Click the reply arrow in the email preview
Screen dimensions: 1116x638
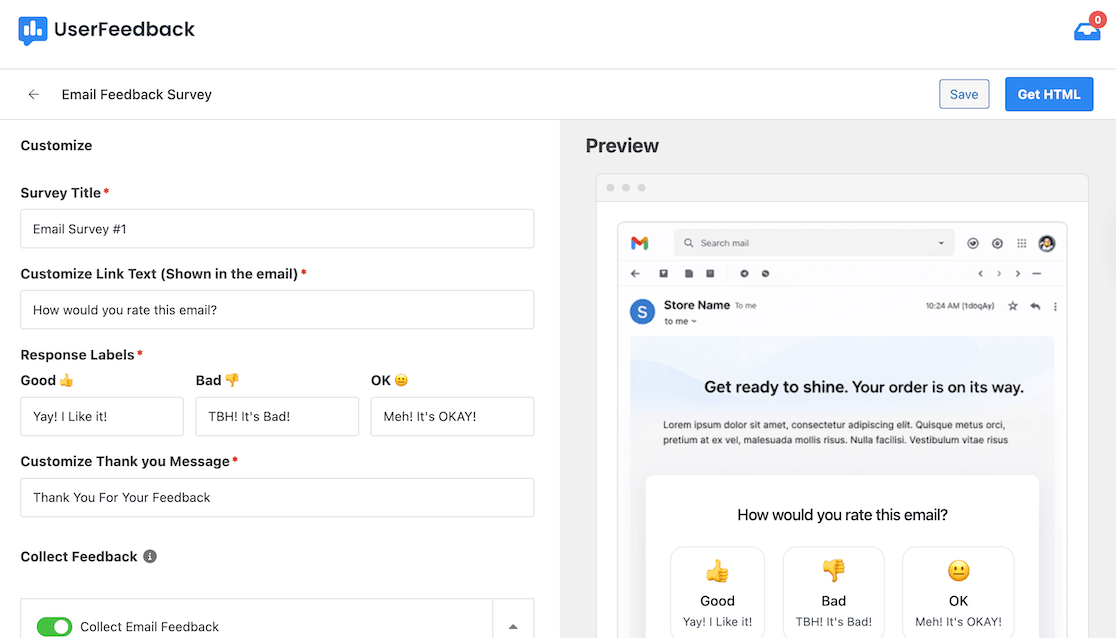tap(1036, 307)
